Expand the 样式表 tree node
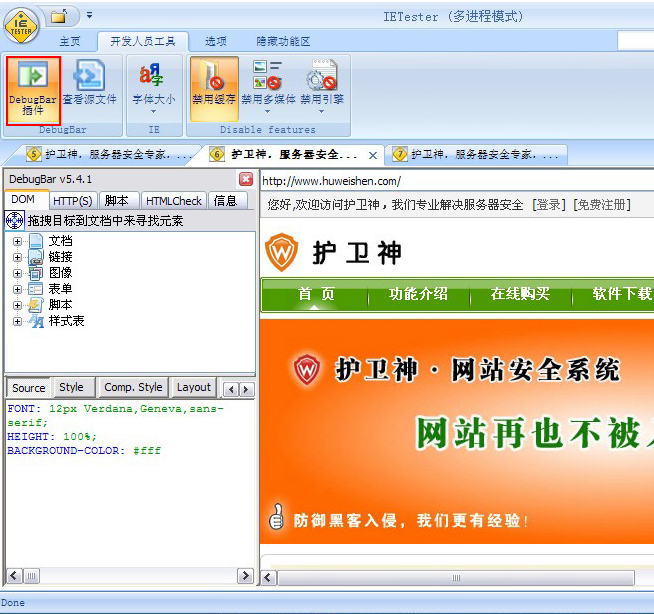The height and width of the screenshot is (614, 654). [x=17, y=322]
